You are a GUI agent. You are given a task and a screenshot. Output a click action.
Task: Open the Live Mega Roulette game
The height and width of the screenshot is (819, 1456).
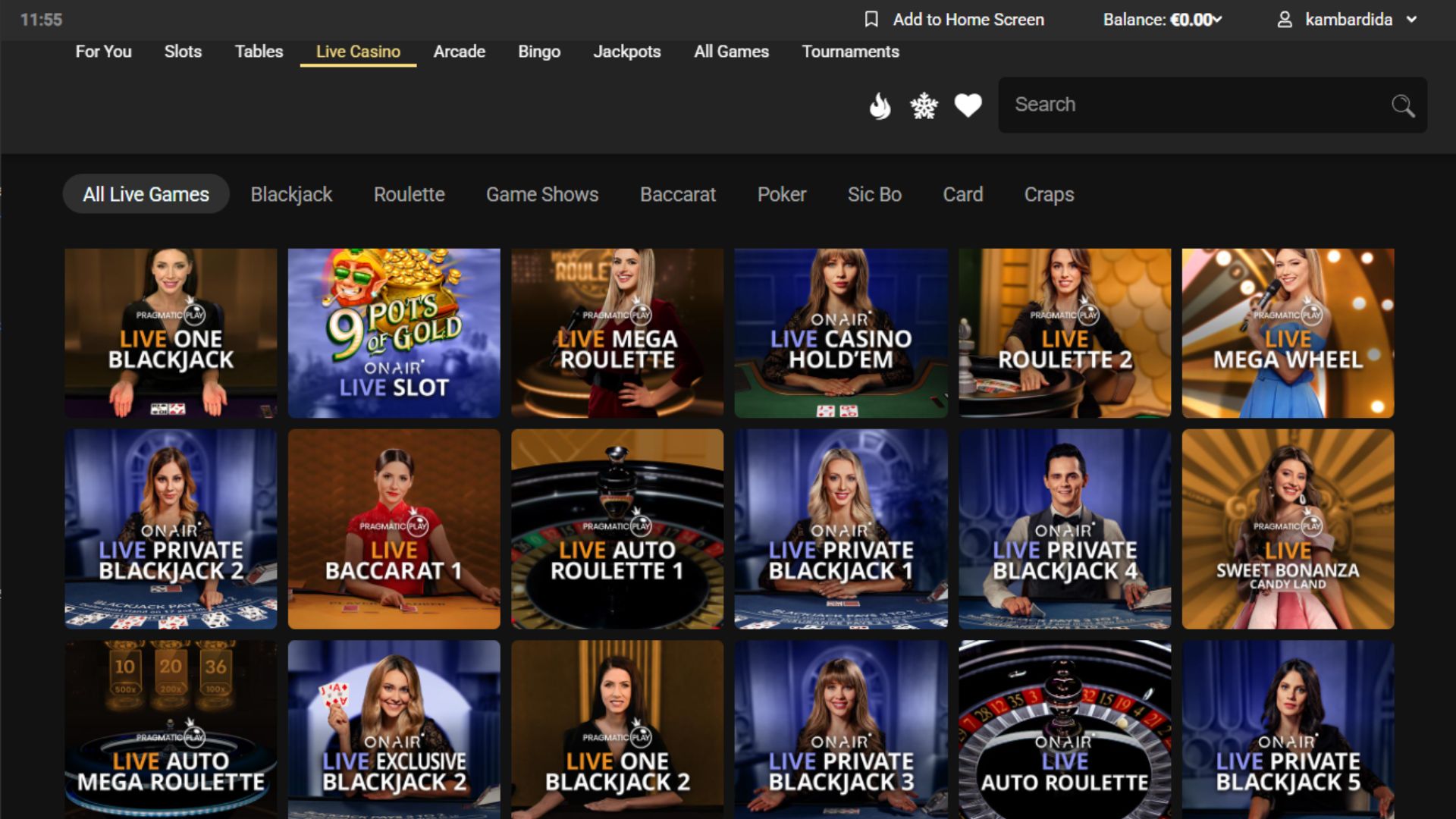pos(617,333)
